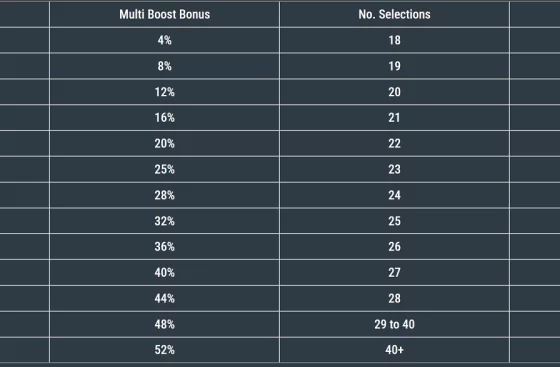Select the 36% bonus cell
This screenshot has width=560, height=367.
coord(164,247)
